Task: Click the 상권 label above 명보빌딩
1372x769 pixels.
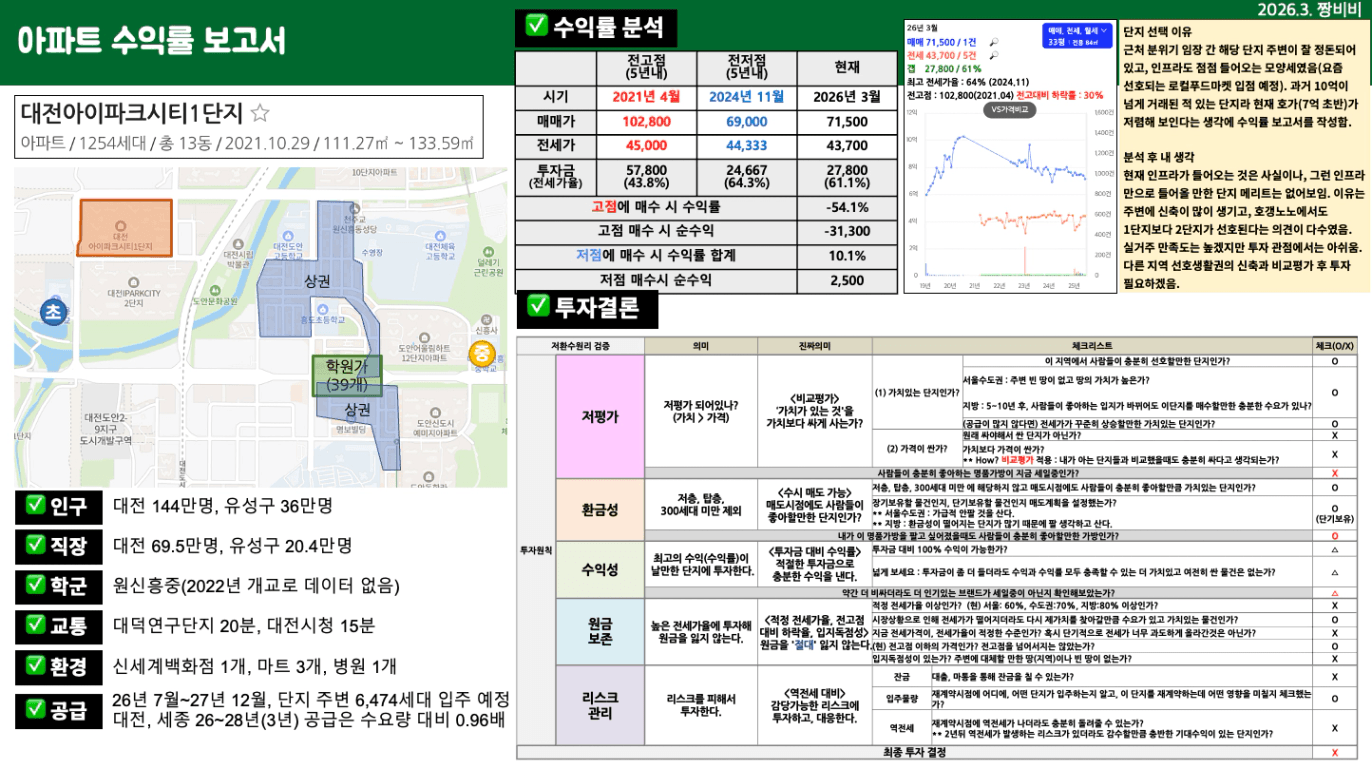Action: 357,410
